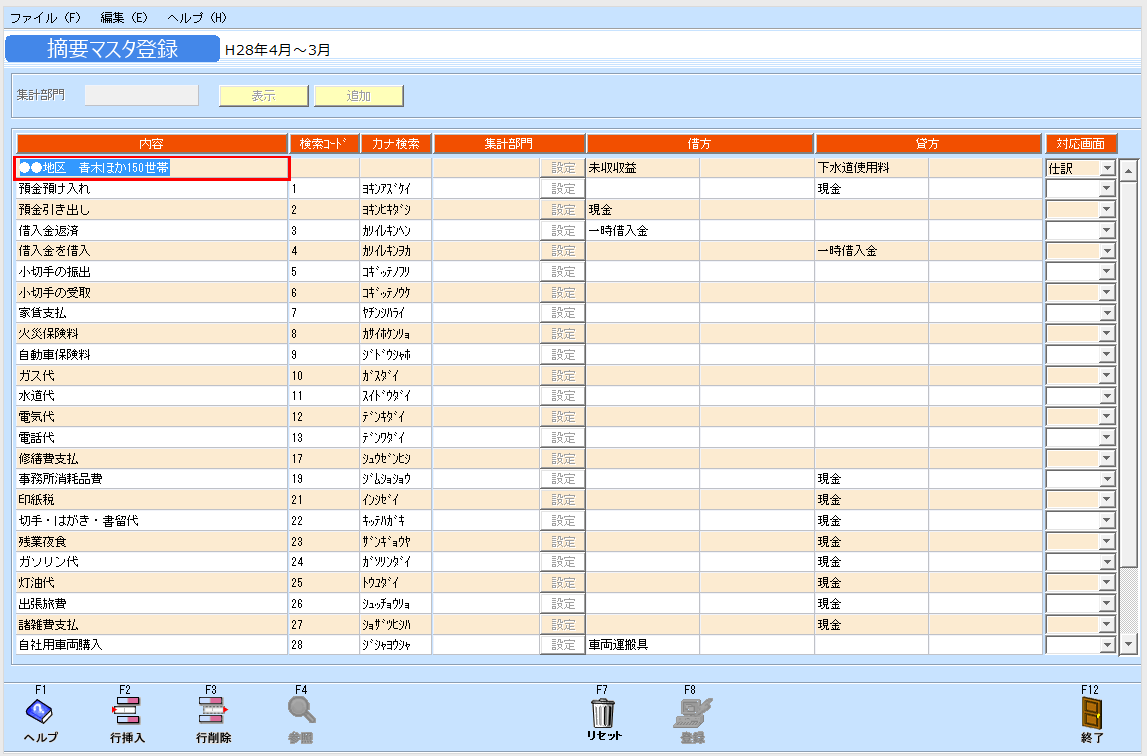
Task: Open the ヘルプ(H) menu
Action: point(197,18)
